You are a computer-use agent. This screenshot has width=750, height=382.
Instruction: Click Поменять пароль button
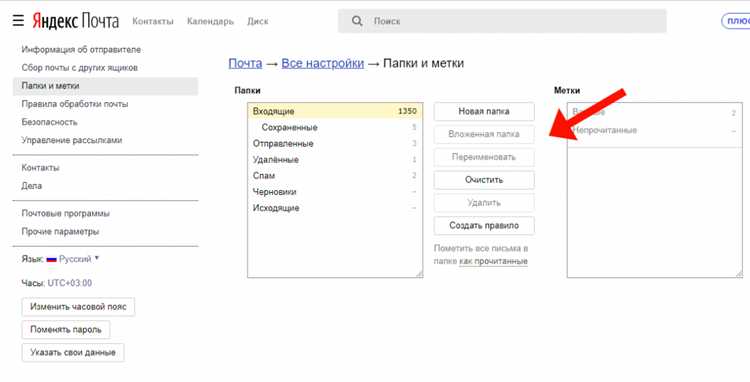[66, 330]
